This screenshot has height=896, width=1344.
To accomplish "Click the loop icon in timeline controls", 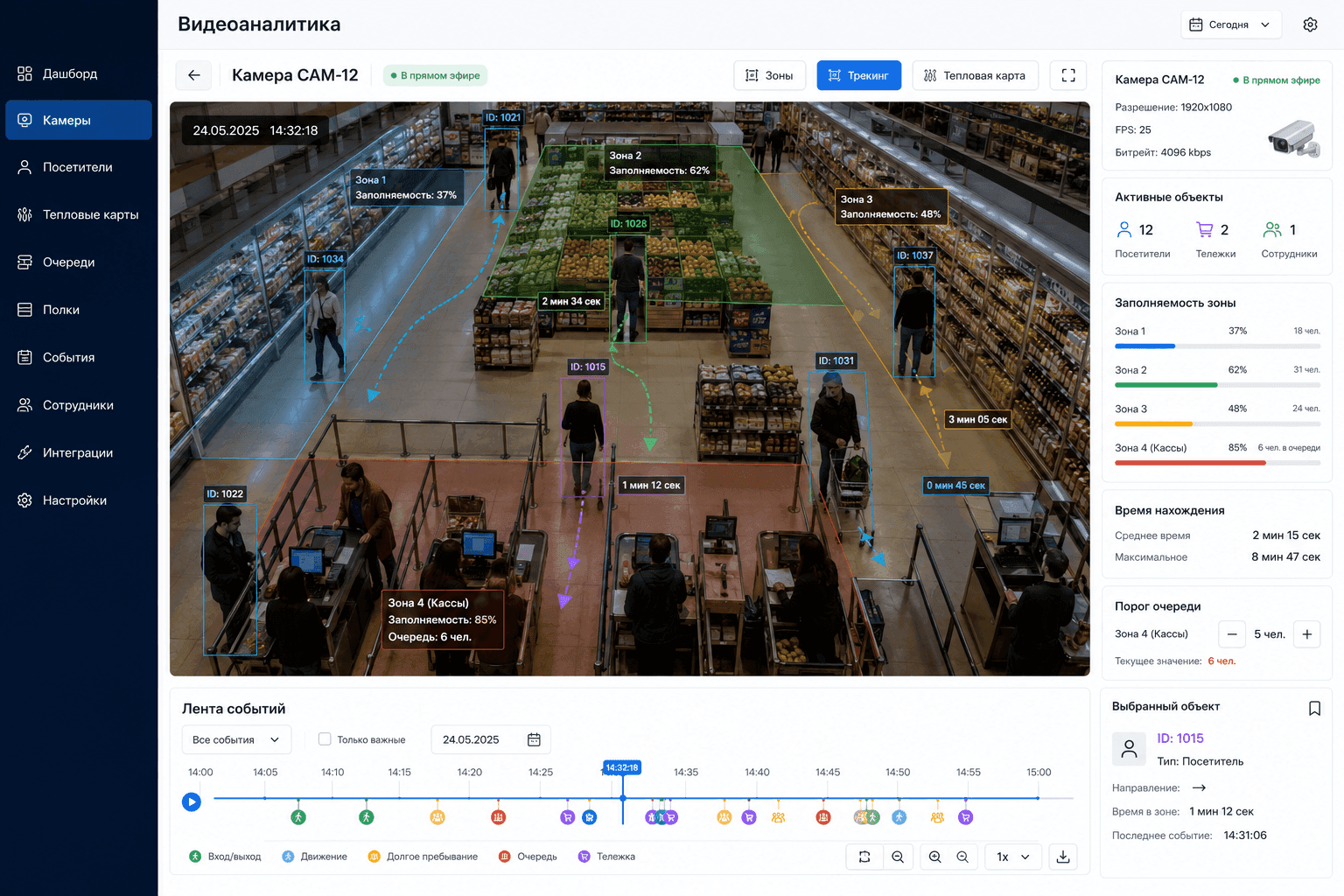I will point(864,857).
